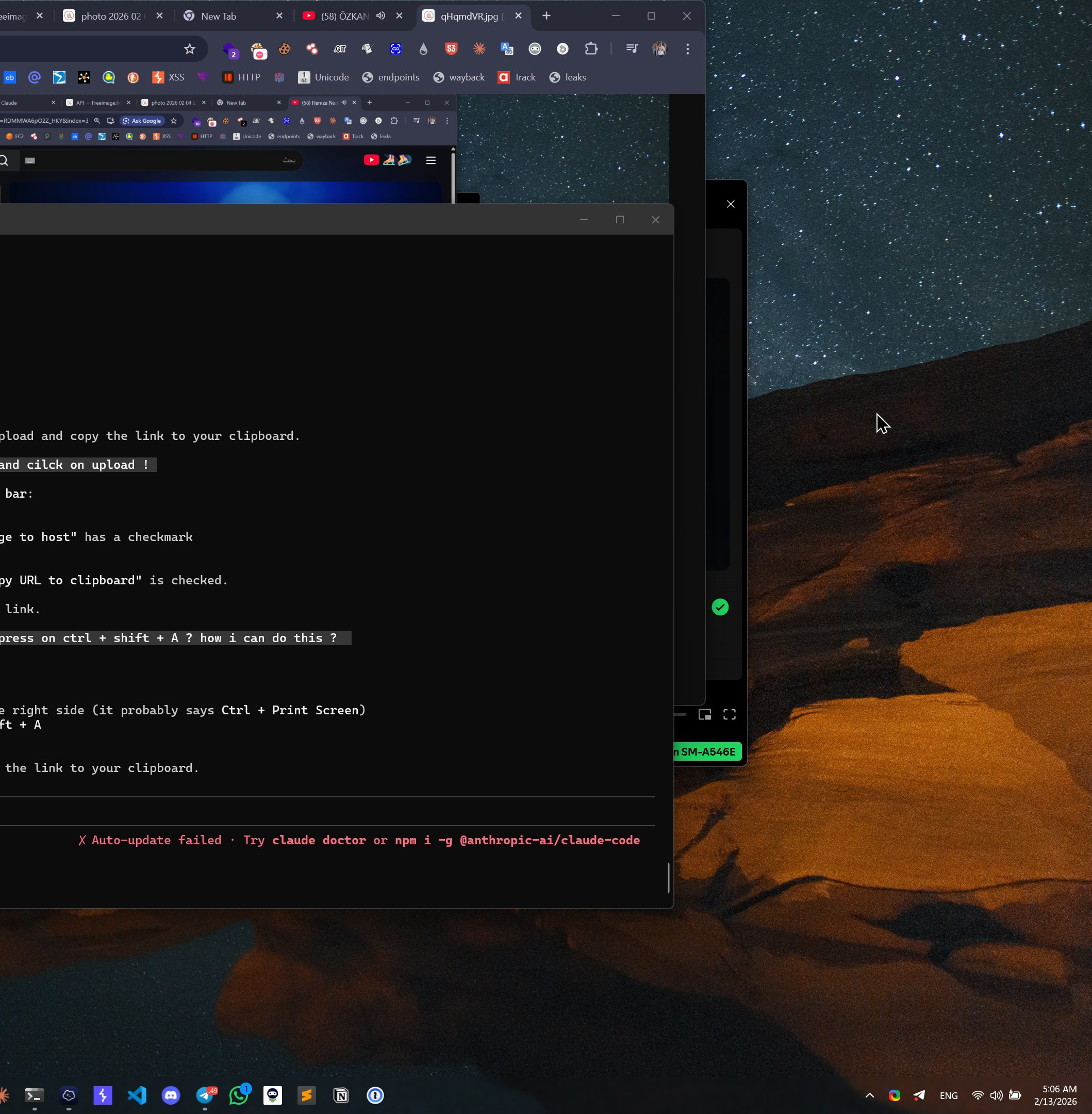Click the cookie editor extension icon

click(x=285, y=50)
